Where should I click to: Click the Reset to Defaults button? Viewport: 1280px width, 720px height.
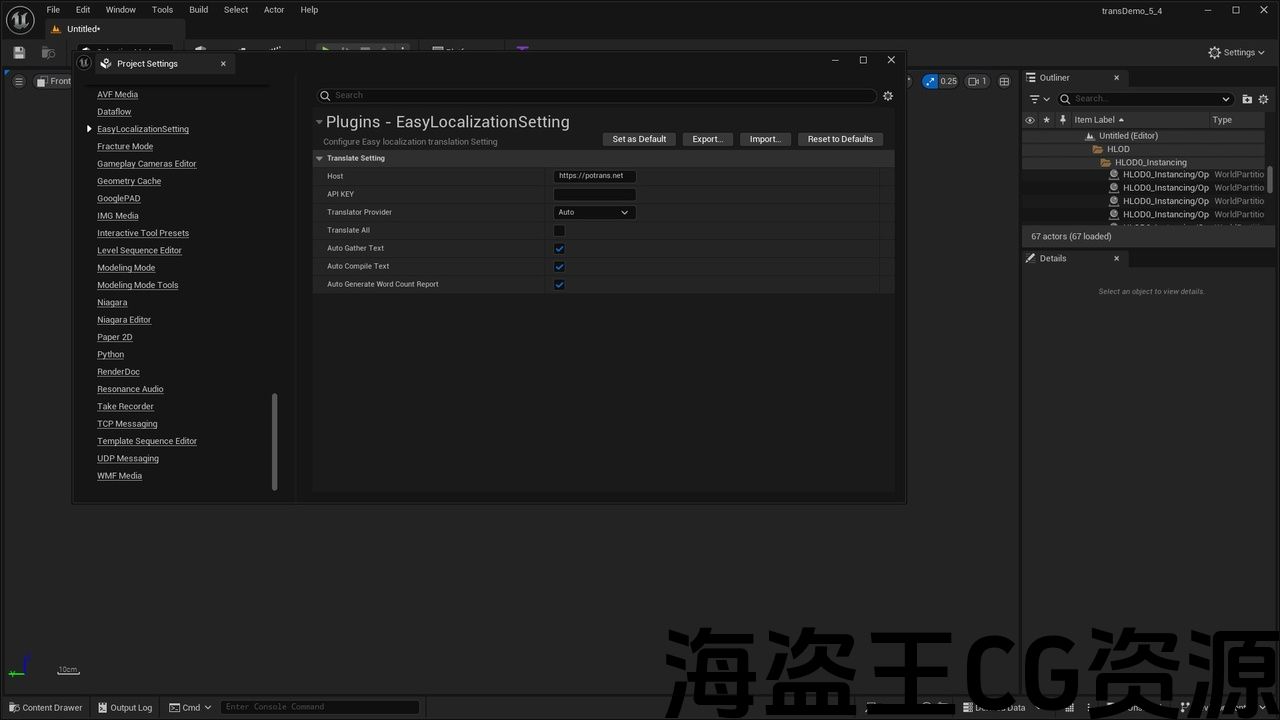coord(840,139)
